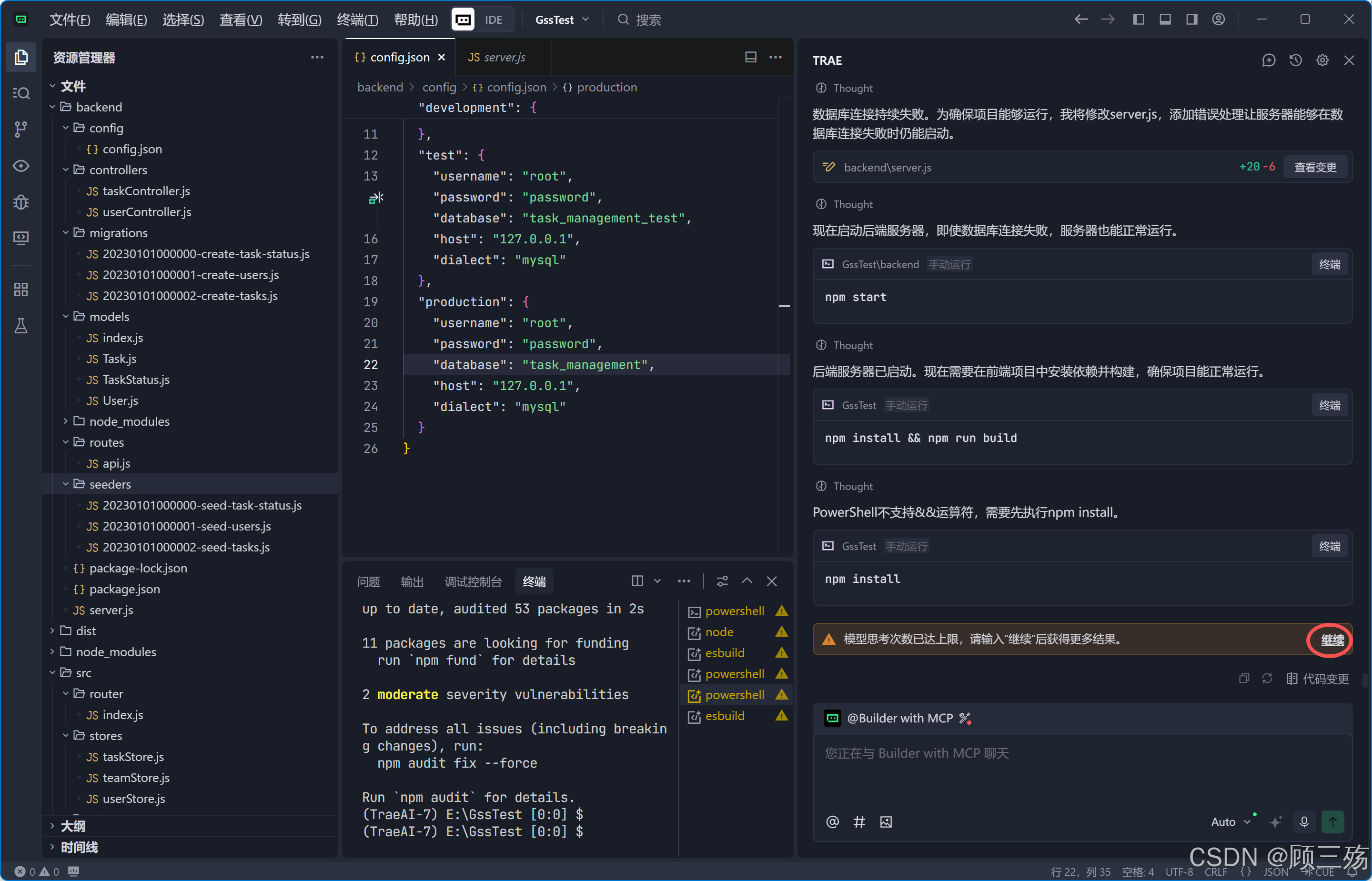Click 查看变更 button for server.js
The height and width of the screenshot is (881, 1372).
(x=1315, y=167)
